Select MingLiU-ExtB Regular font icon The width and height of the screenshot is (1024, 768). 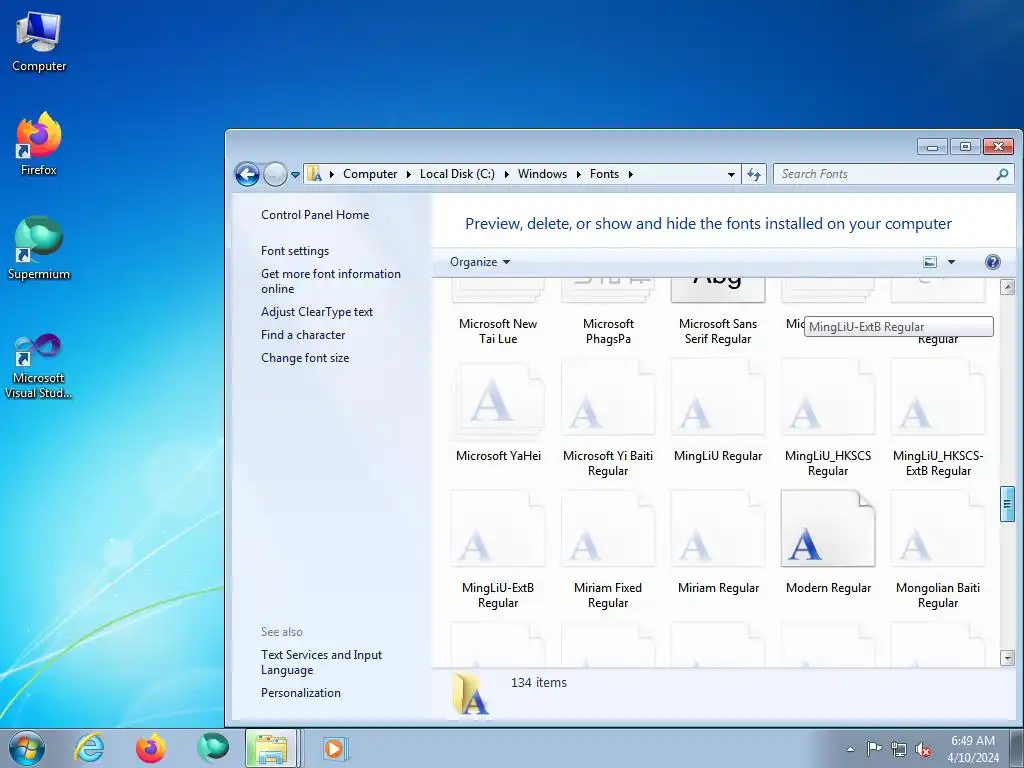(498, 530)
